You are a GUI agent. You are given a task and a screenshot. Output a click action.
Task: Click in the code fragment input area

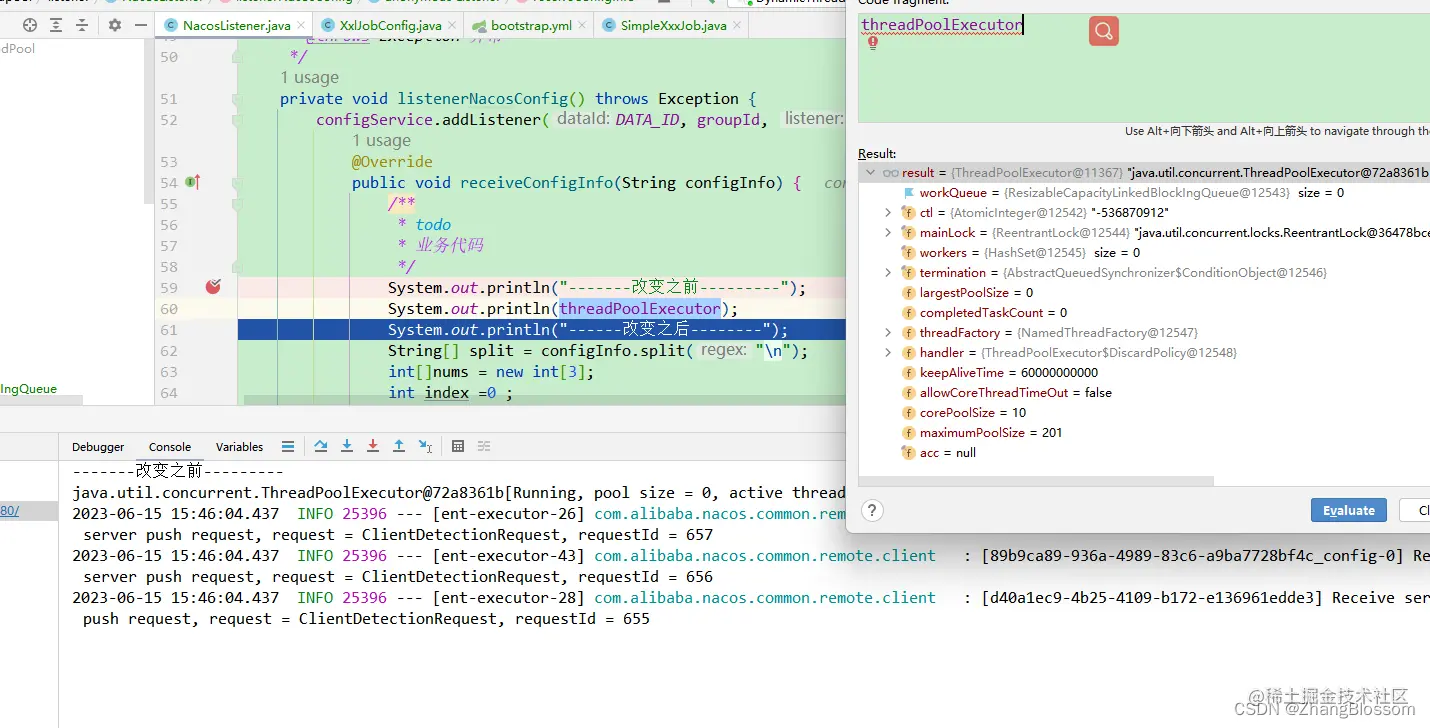1144,68
